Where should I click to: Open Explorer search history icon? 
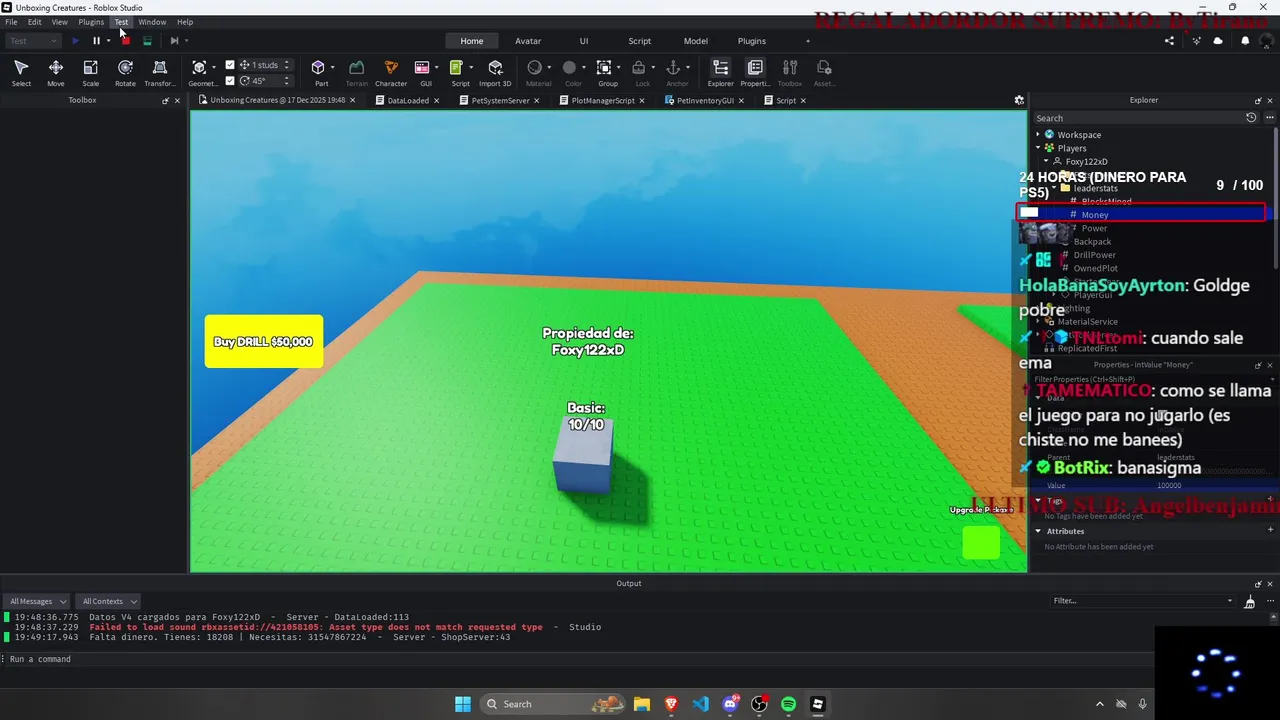(1251, 118)
